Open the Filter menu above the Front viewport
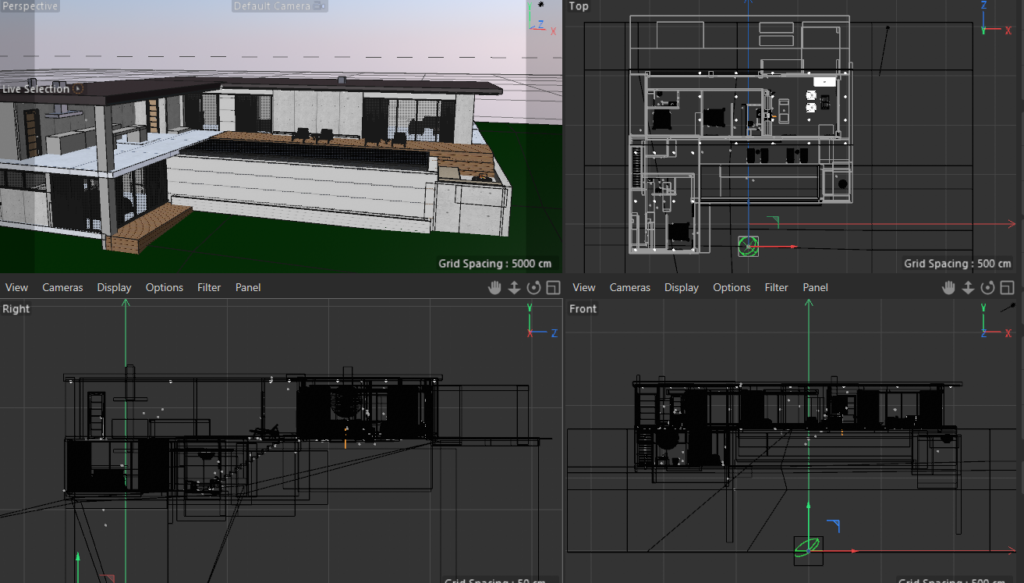Viewport: 1024px width, 583px height. tap(776, 288)
